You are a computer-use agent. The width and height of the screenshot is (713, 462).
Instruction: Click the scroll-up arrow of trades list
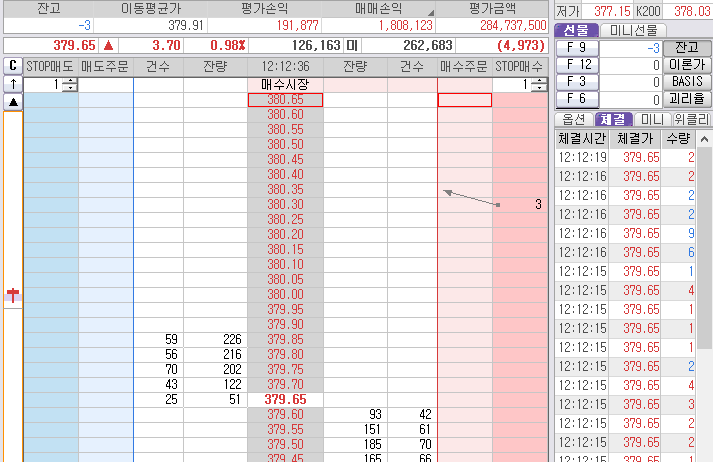pyautogui.click(x=704, y=139)
